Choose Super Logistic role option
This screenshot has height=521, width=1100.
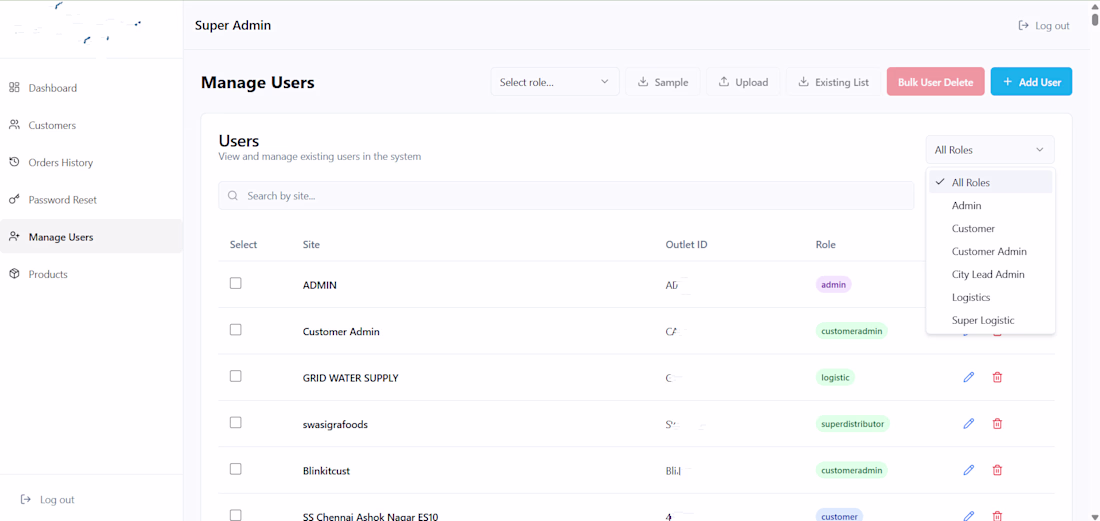pos(990,320)
